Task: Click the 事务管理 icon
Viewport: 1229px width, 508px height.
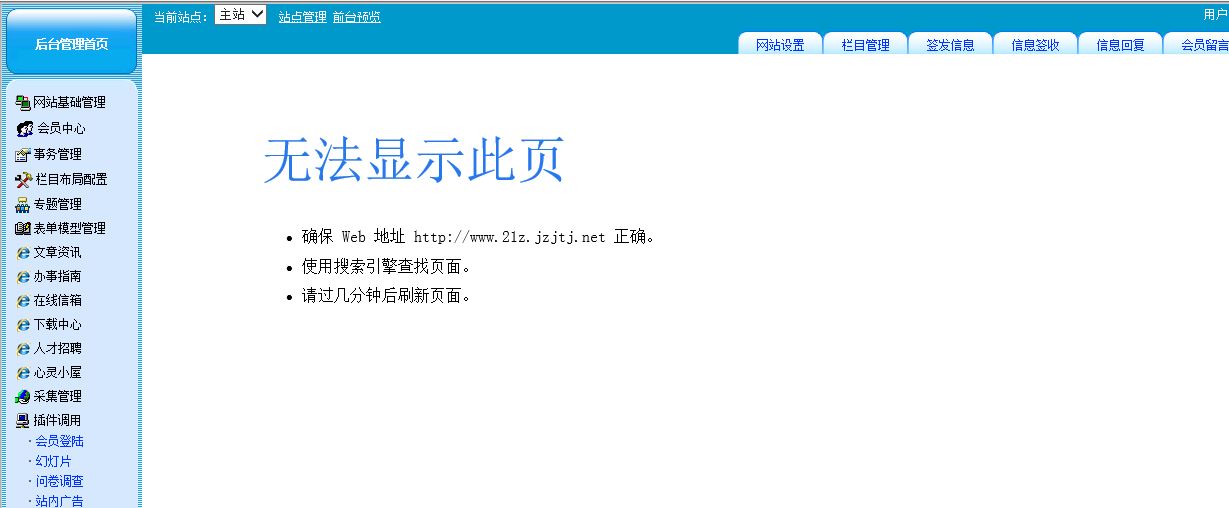Action: [23, 154]
